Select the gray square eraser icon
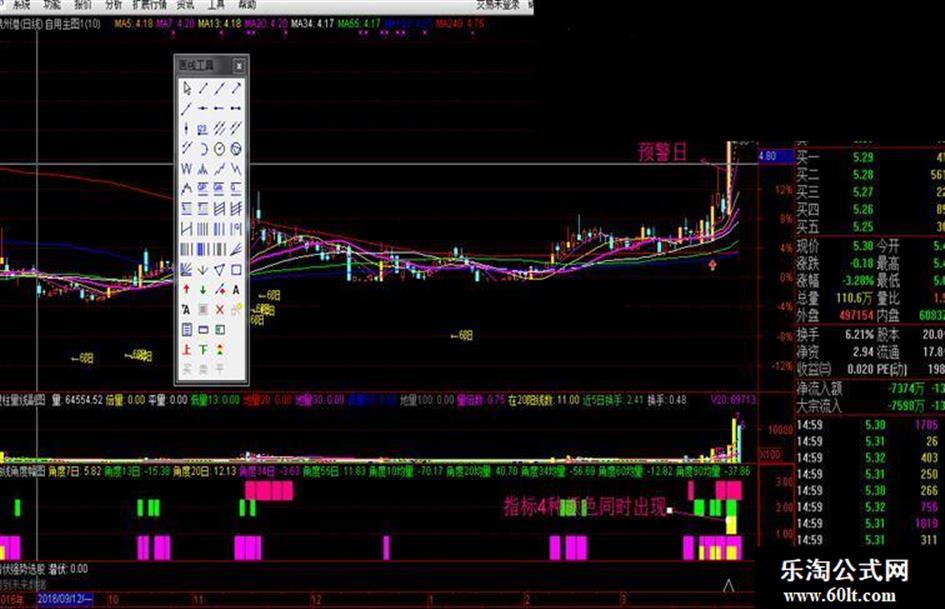Screen dimensions: 945x609 203,309
